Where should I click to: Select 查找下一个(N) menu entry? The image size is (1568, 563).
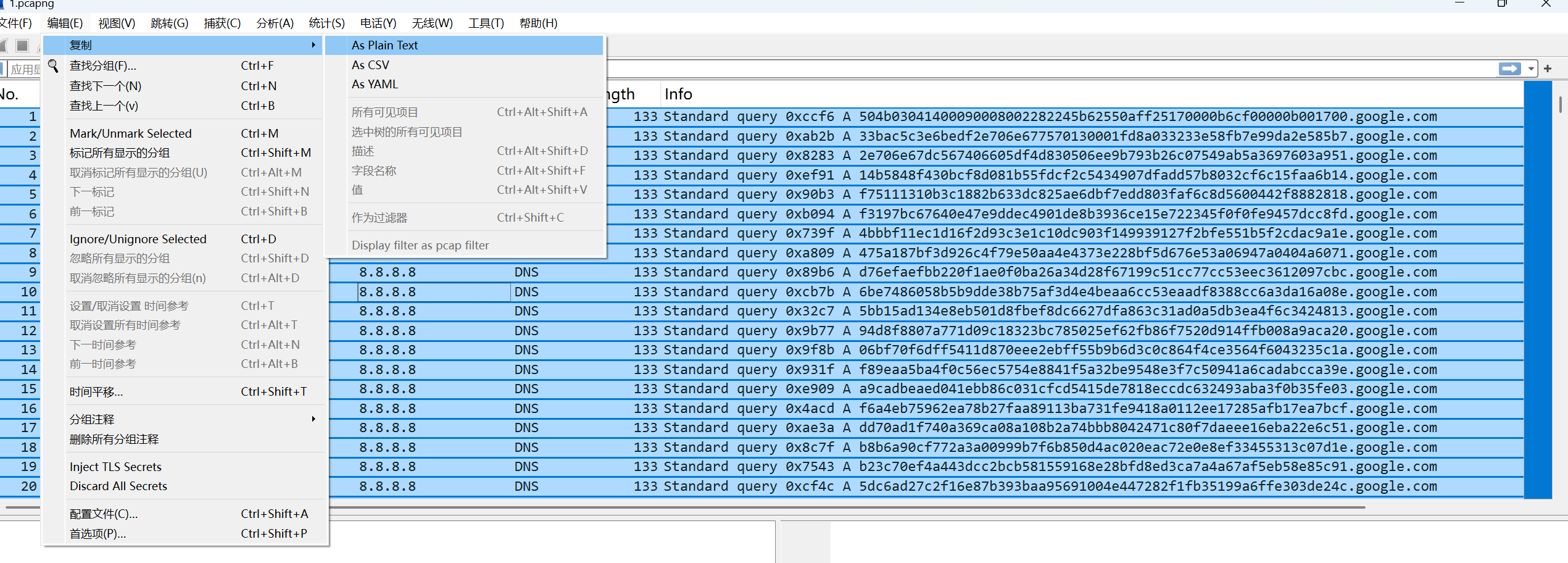(183, 86)
